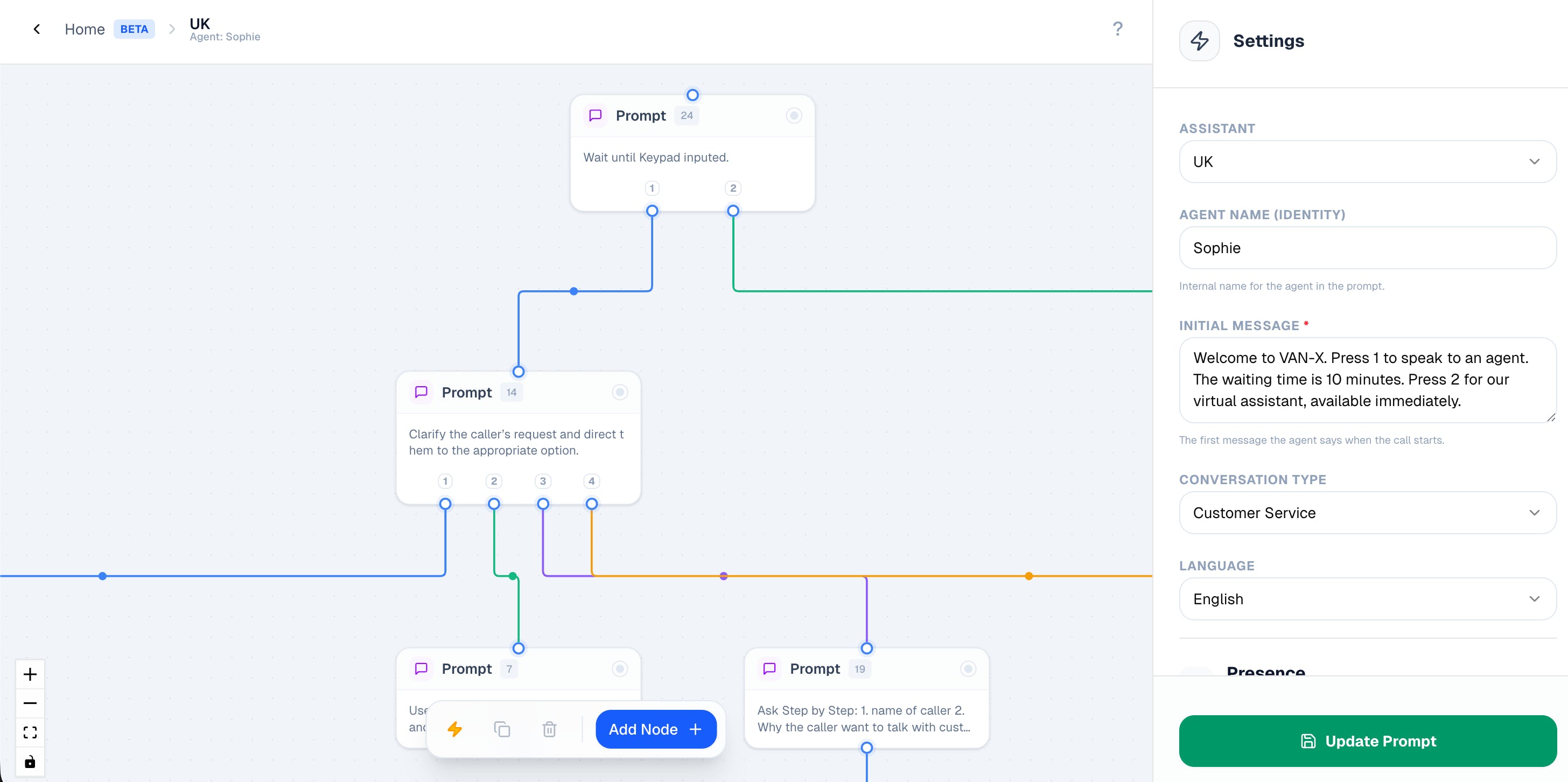Click the fit view icon
The height and width of the screenshot is (782, 1568).
30,732
